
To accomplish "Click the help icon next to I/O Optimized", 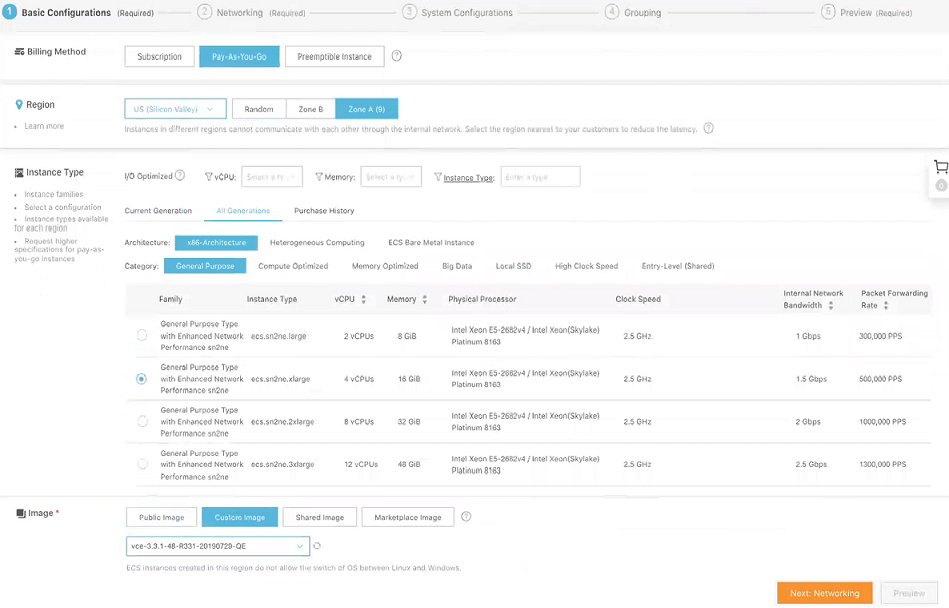I will coord(180,176).
